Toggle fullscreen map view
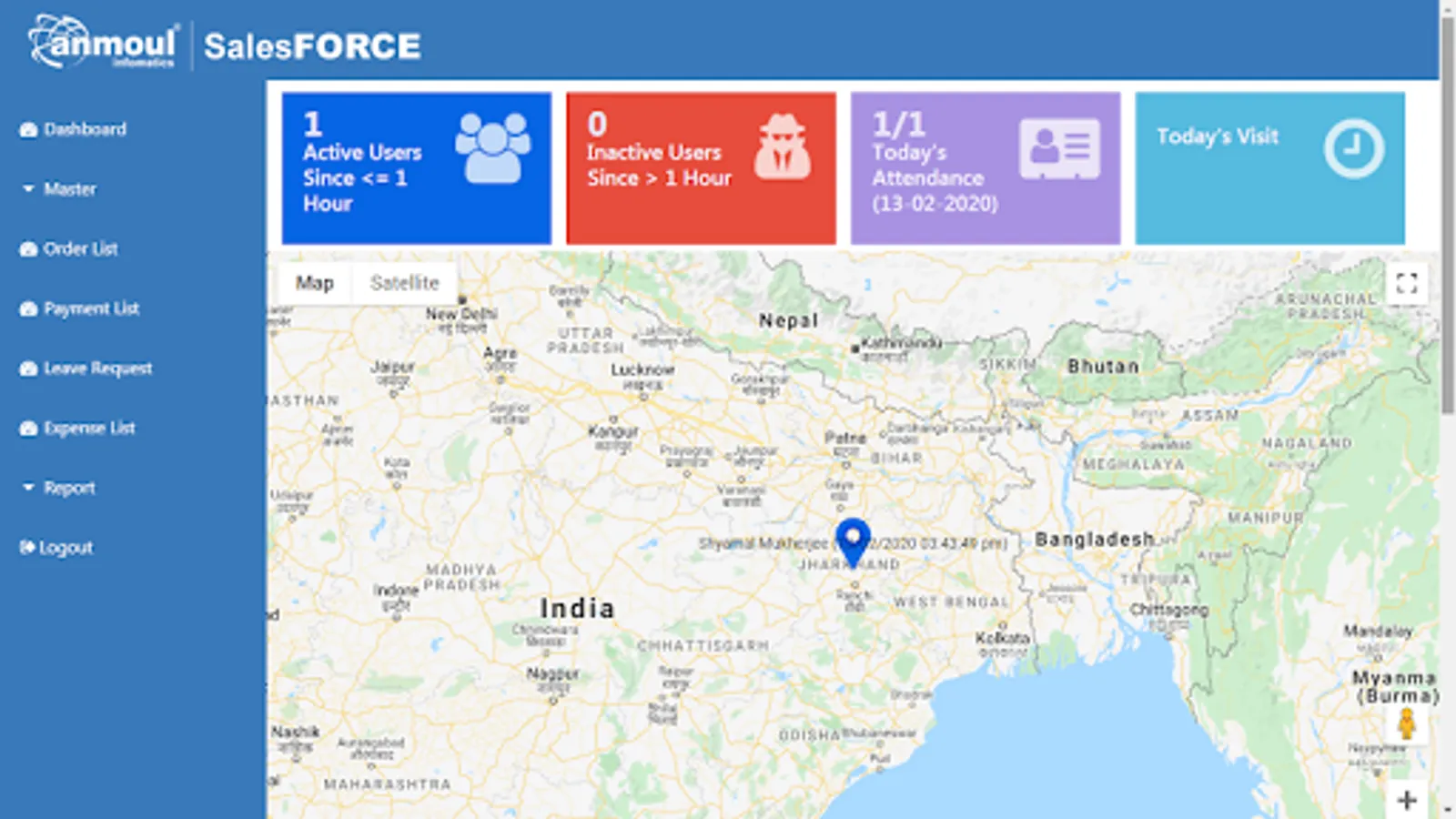The width and height of the screenshot is (1456, 819). tap(1407, 284)
